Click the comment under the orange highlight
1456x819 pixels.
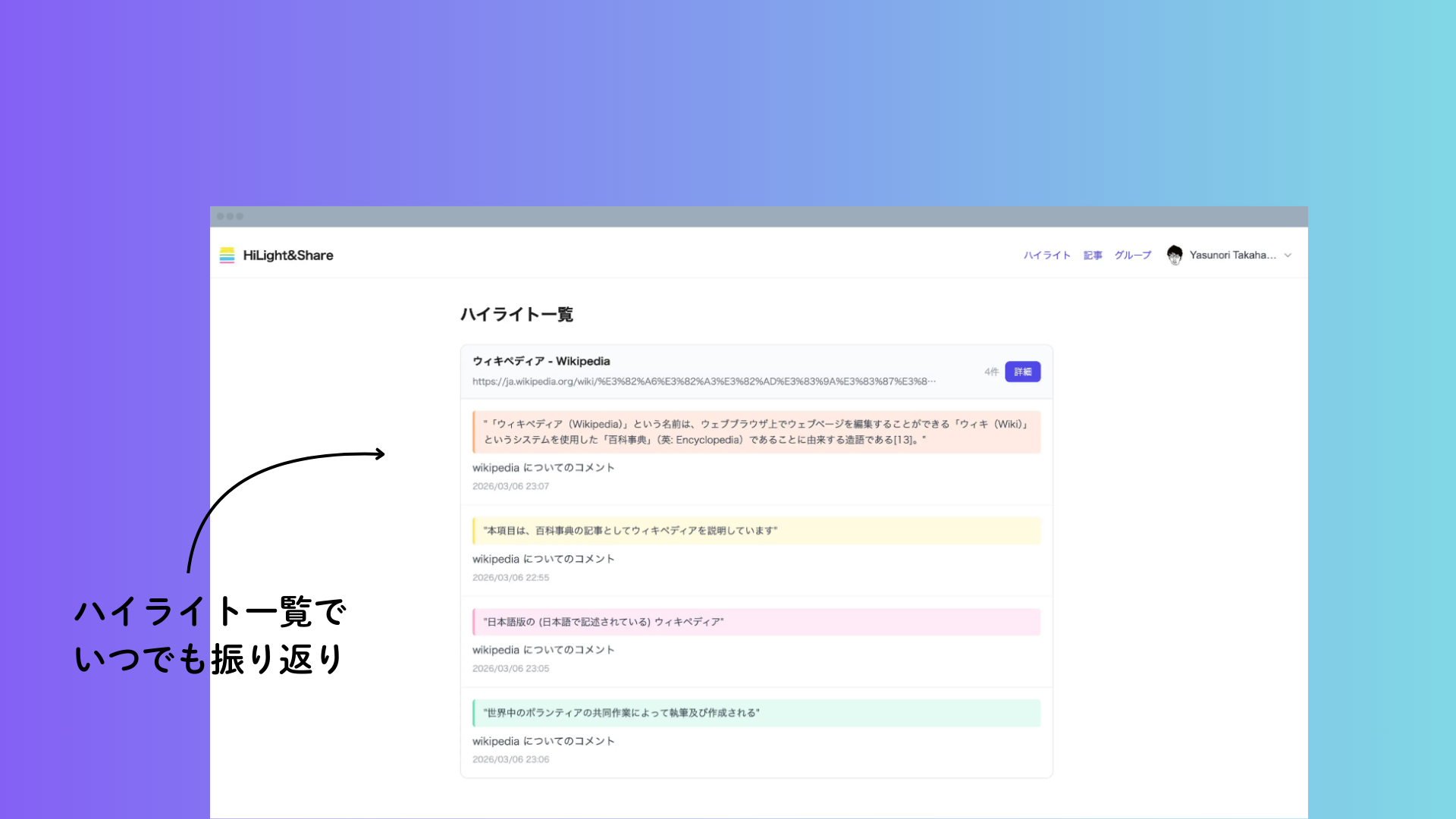click(543, 468)
